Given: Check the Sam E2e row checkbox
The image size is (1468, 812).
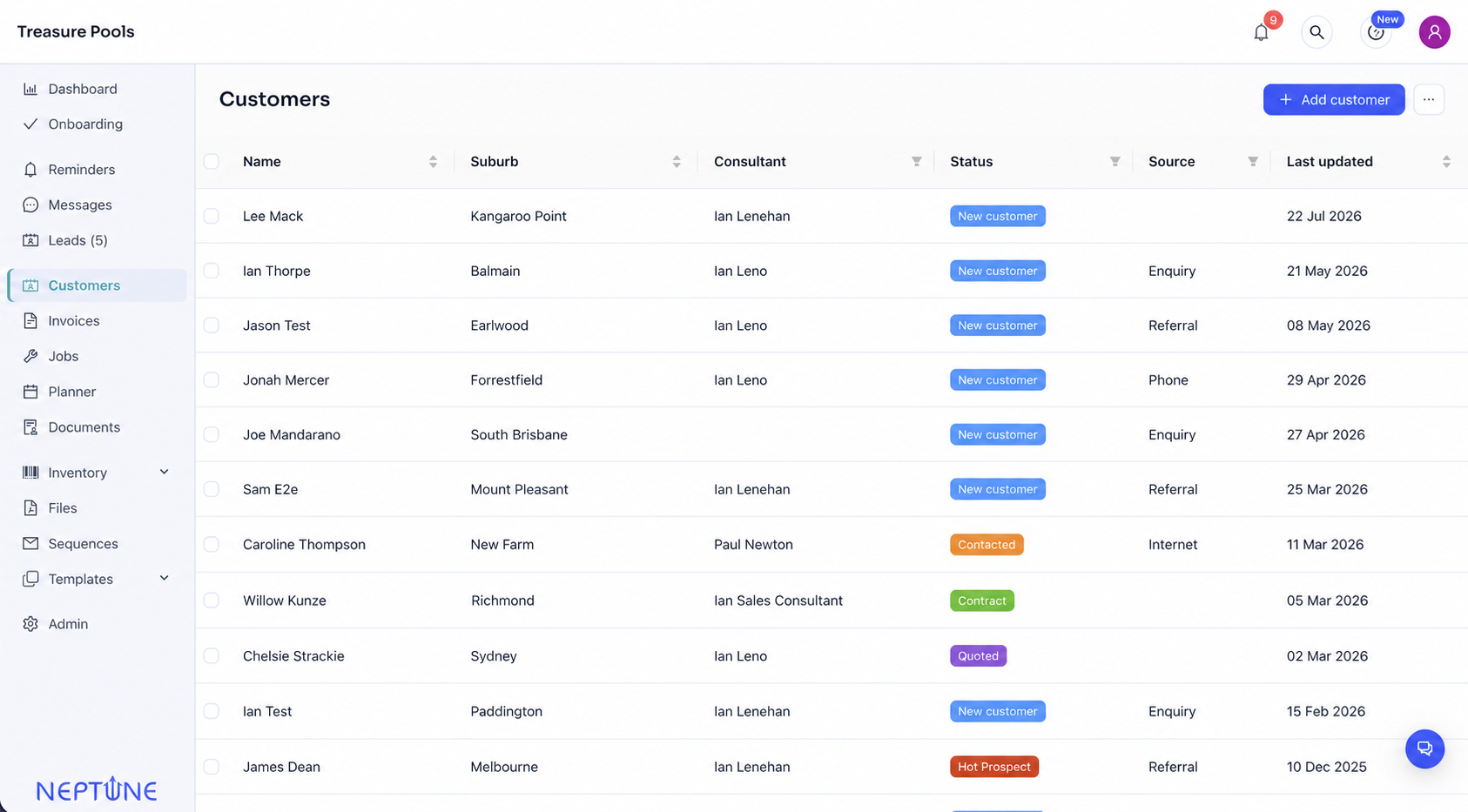Looking at the screenshot, I should click(x=212, y=489).
